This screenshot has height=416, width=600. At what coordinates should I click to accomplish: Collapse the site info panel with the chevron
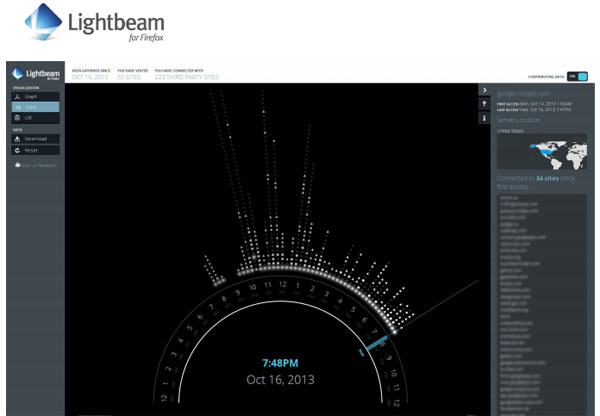pyautogui.click(x=484, y=90)
